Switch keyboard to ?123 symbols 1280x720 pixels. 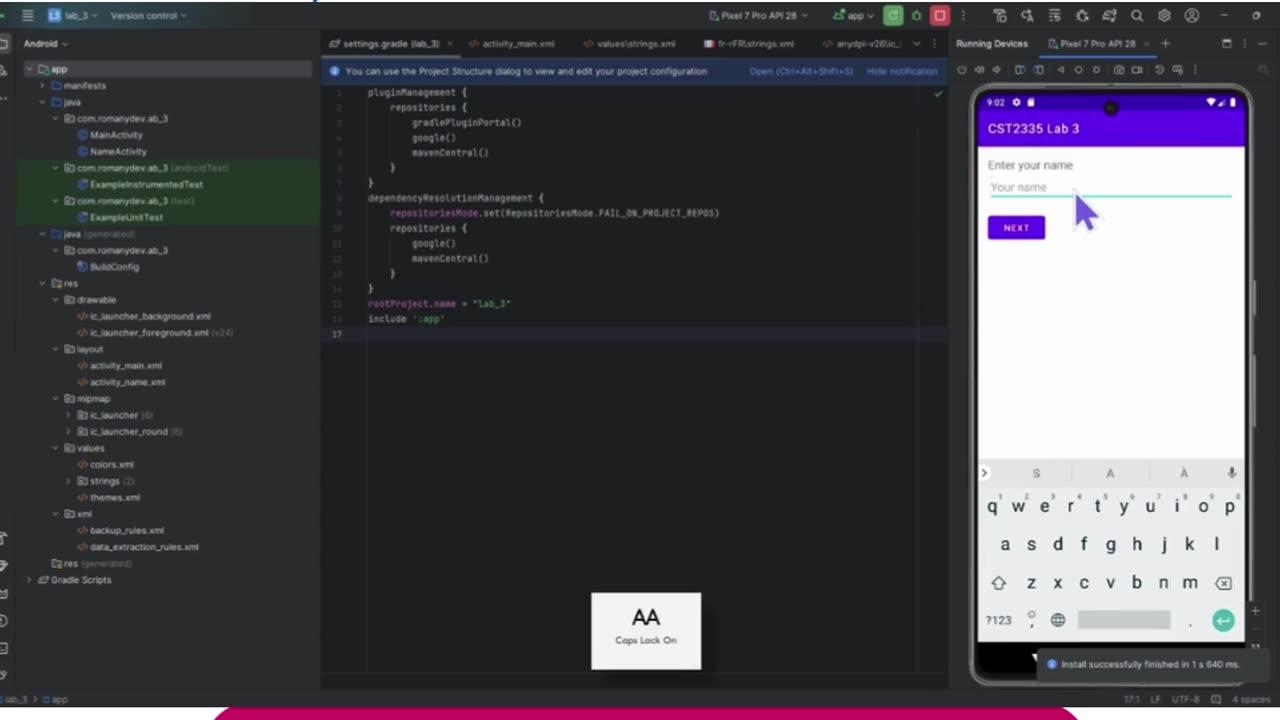click(998, 620)
